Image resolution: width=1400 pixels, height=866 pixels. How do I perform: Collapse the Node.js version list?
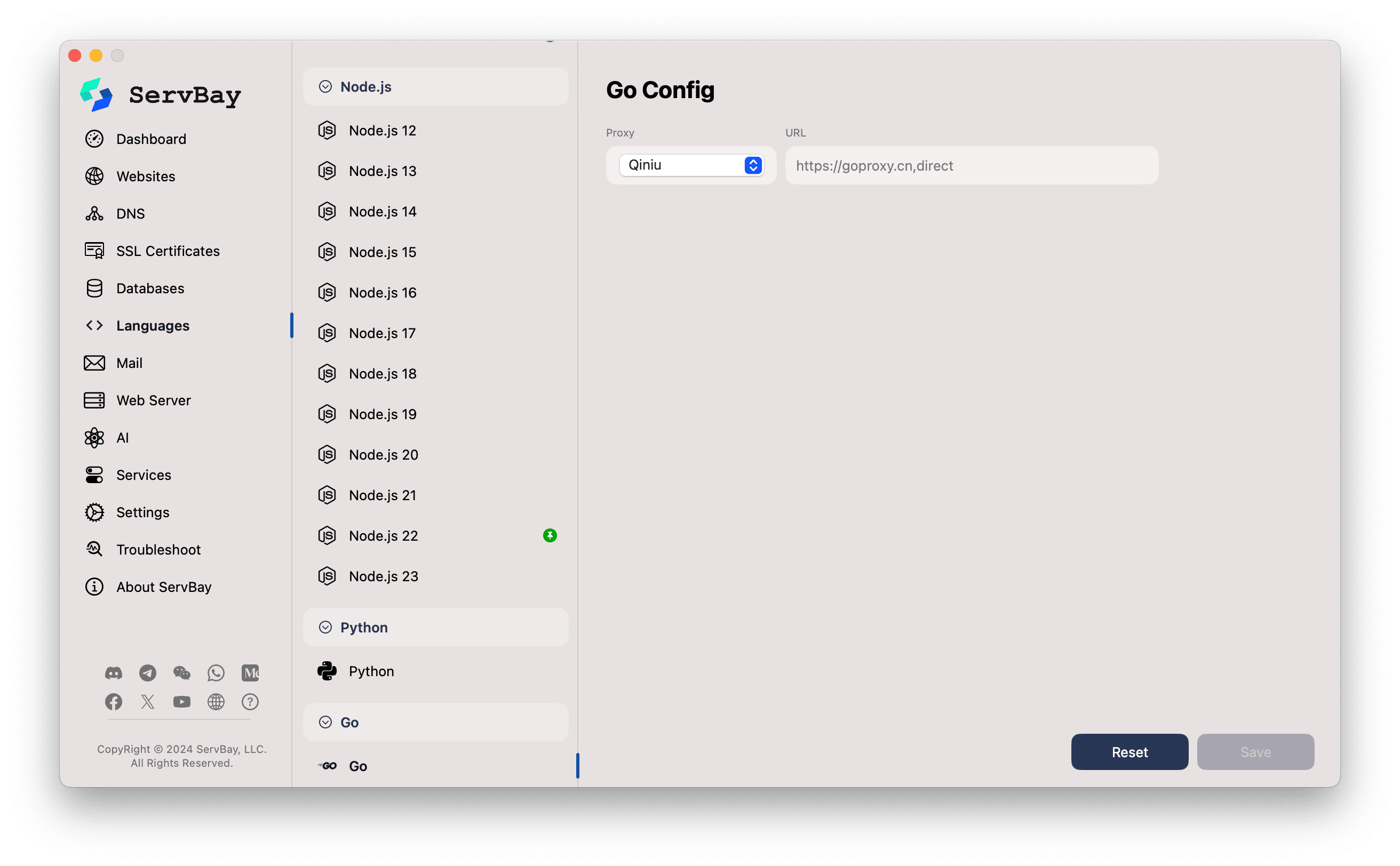tap(325, 86)
